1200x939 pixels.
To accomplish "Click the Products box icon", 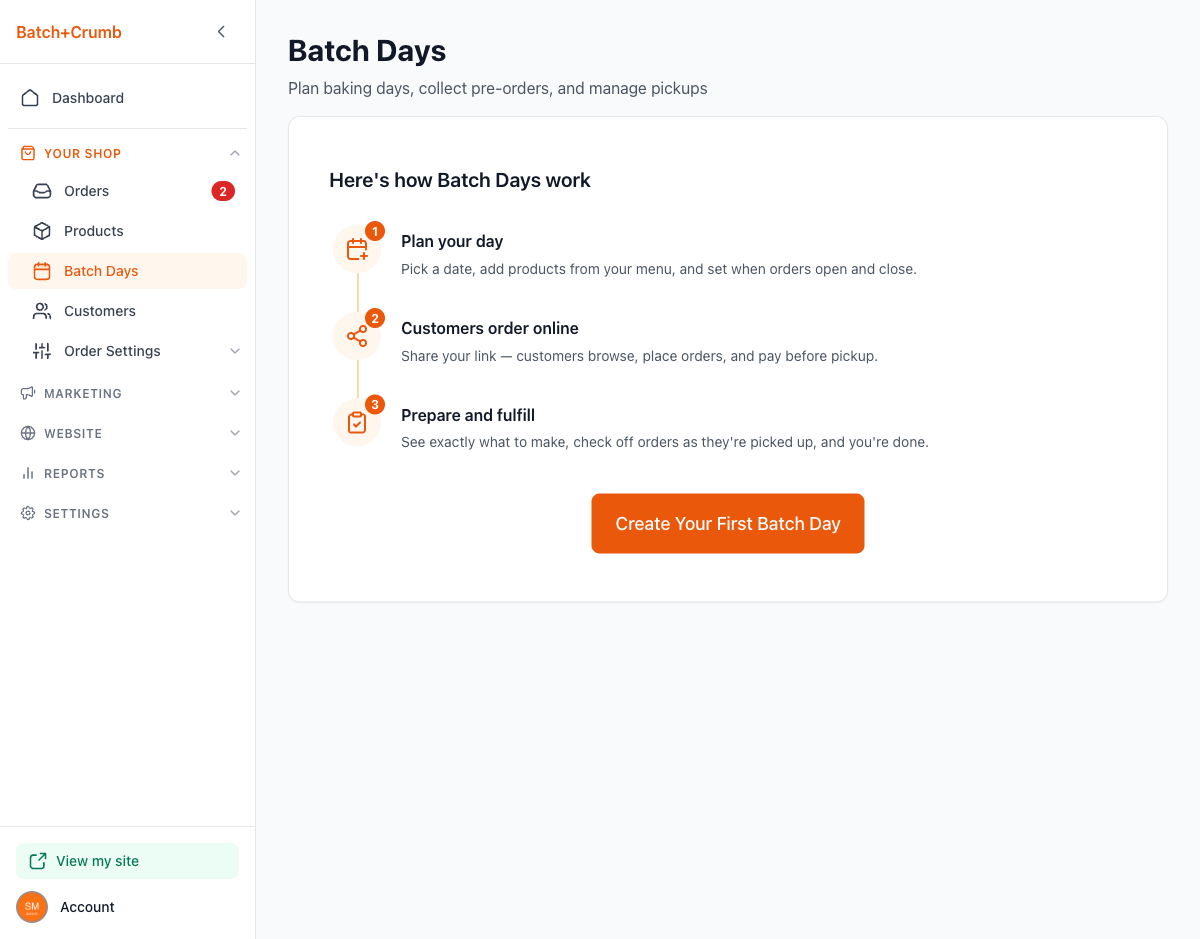I will (x=42, y=231).
